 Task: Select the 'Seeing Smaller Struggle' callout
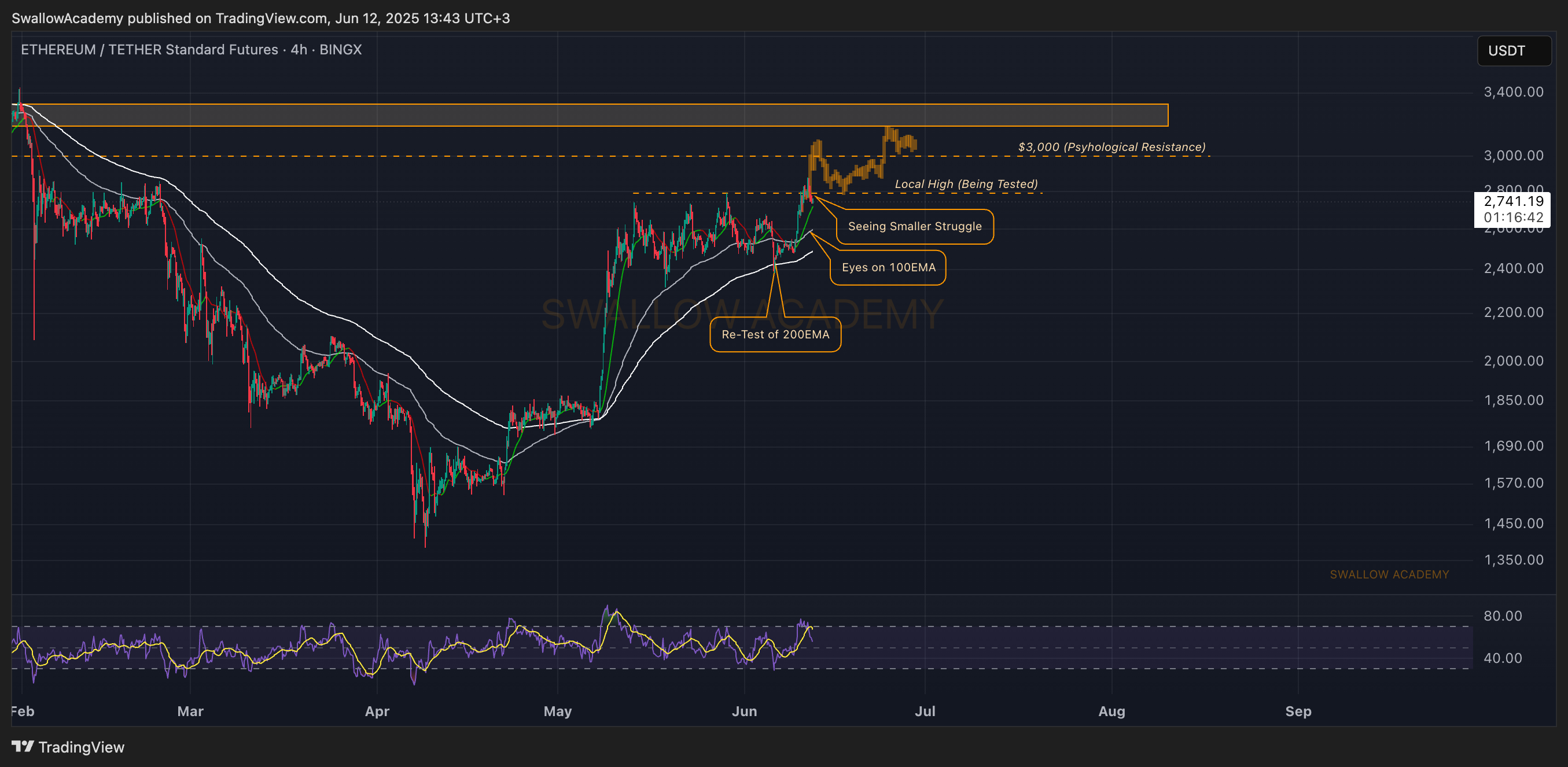click(x=914, y=226)
